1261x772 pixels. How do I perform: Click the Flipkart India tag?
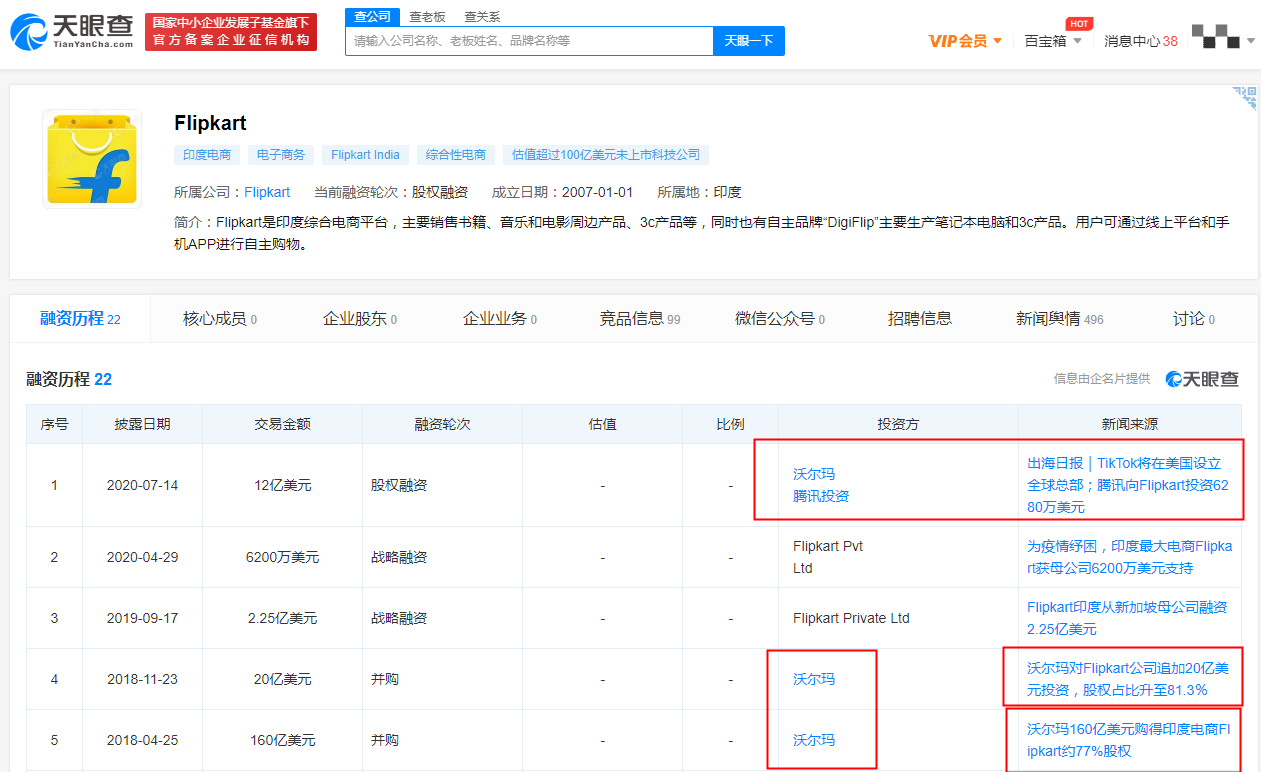(365, 155)
